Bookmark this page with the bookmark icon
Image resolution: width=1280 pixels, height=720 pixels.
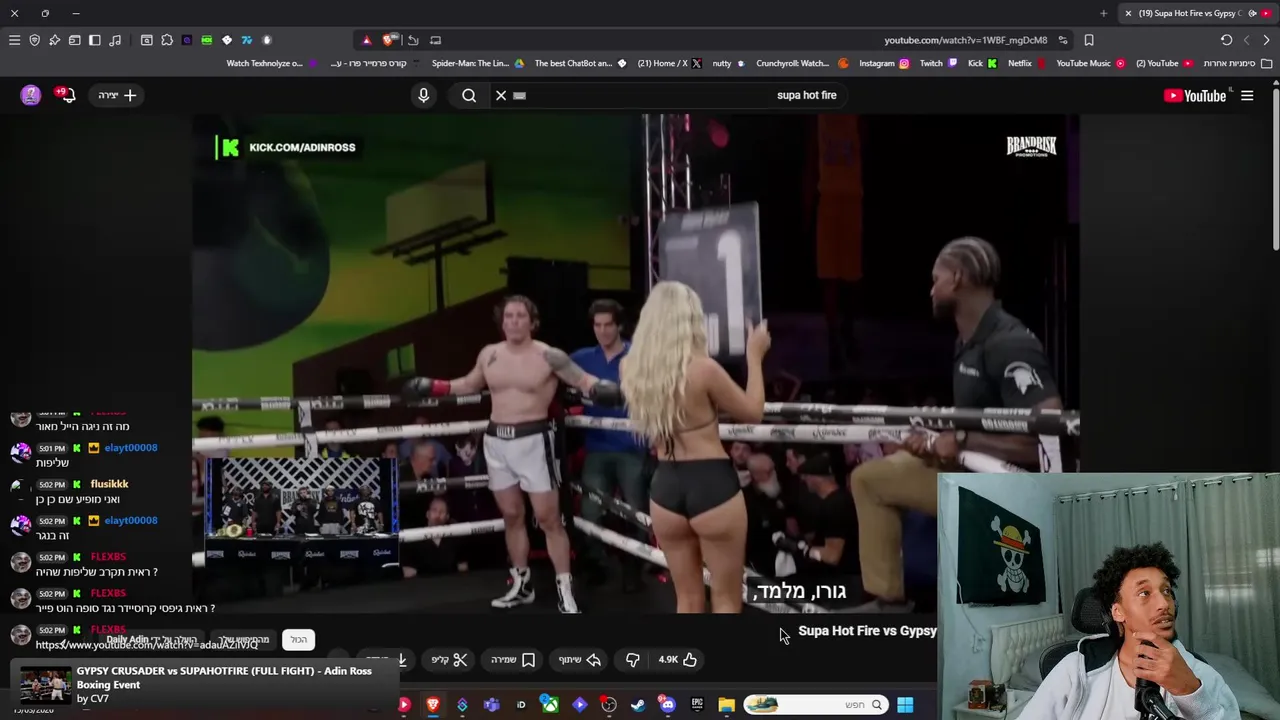(x=1089, y=40)
